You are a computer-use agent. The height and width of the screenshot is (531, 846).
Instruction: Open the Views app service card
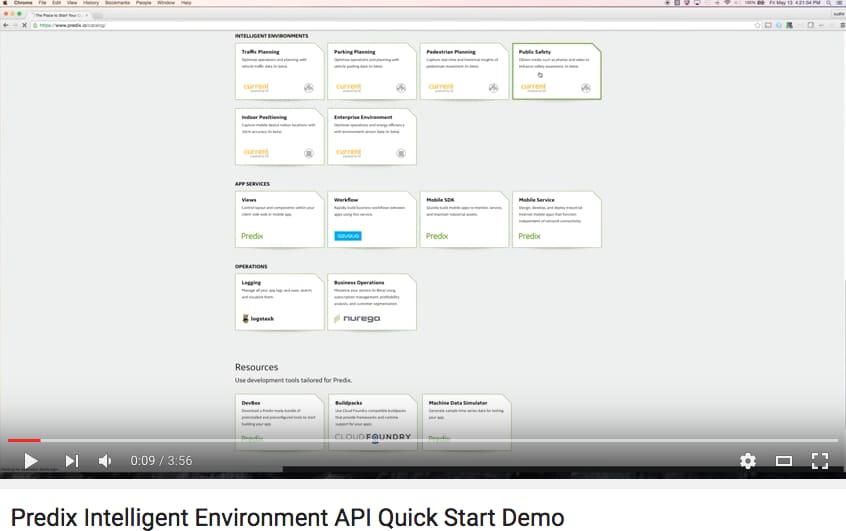coord(279,219)
